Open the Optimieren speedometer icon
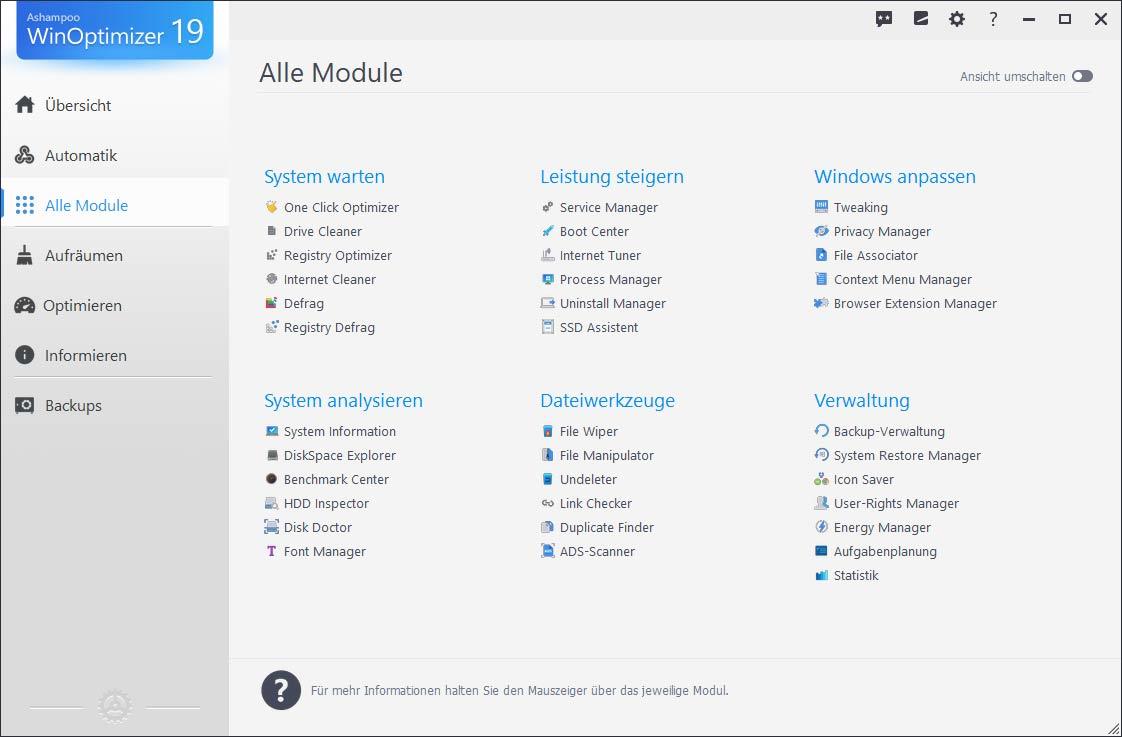 coord(24,306)
